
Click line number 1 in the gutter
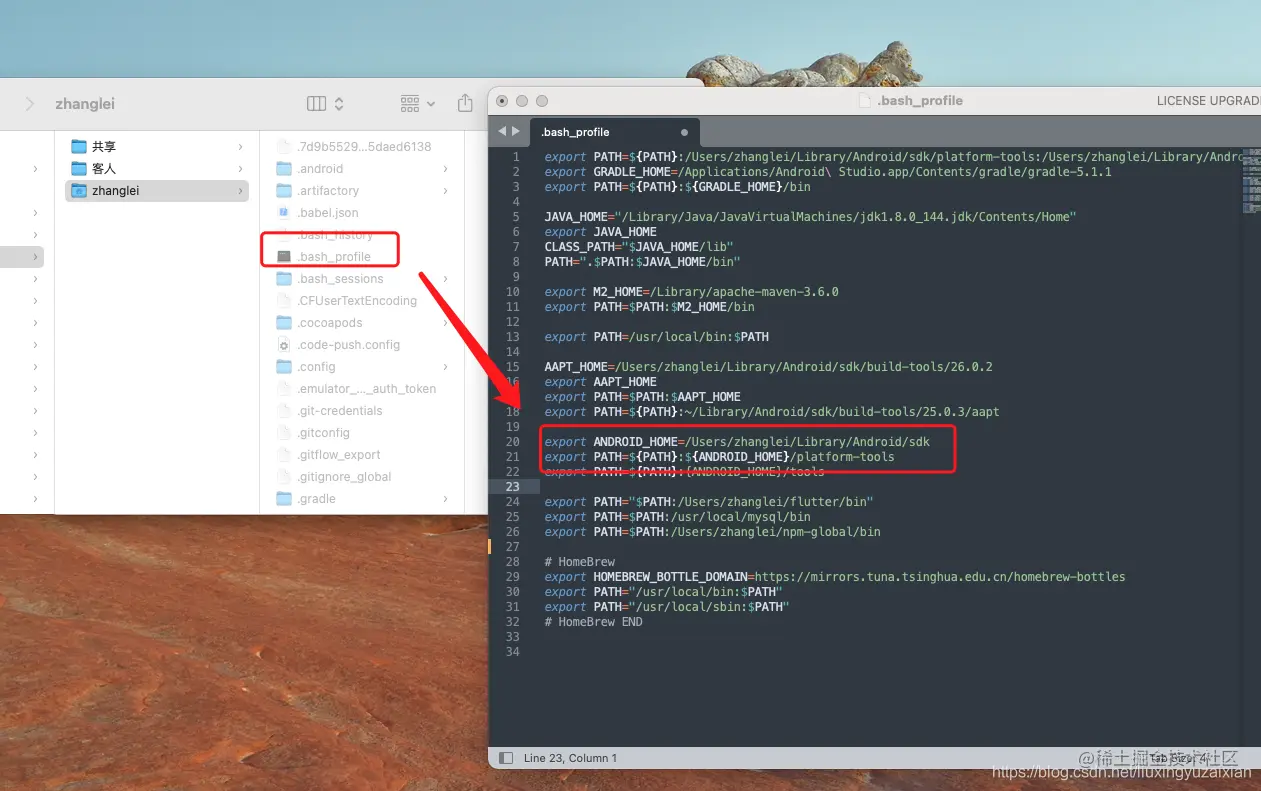(x=516, y=157)
